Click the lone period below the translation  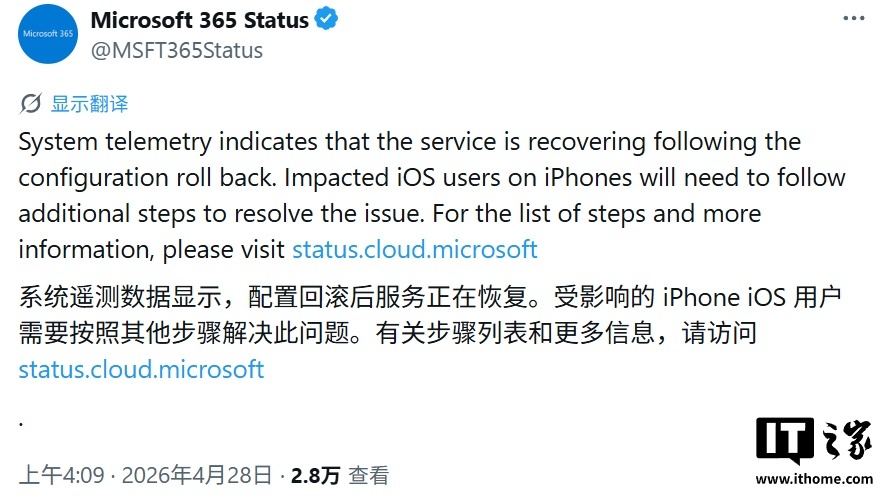(22, 420)
